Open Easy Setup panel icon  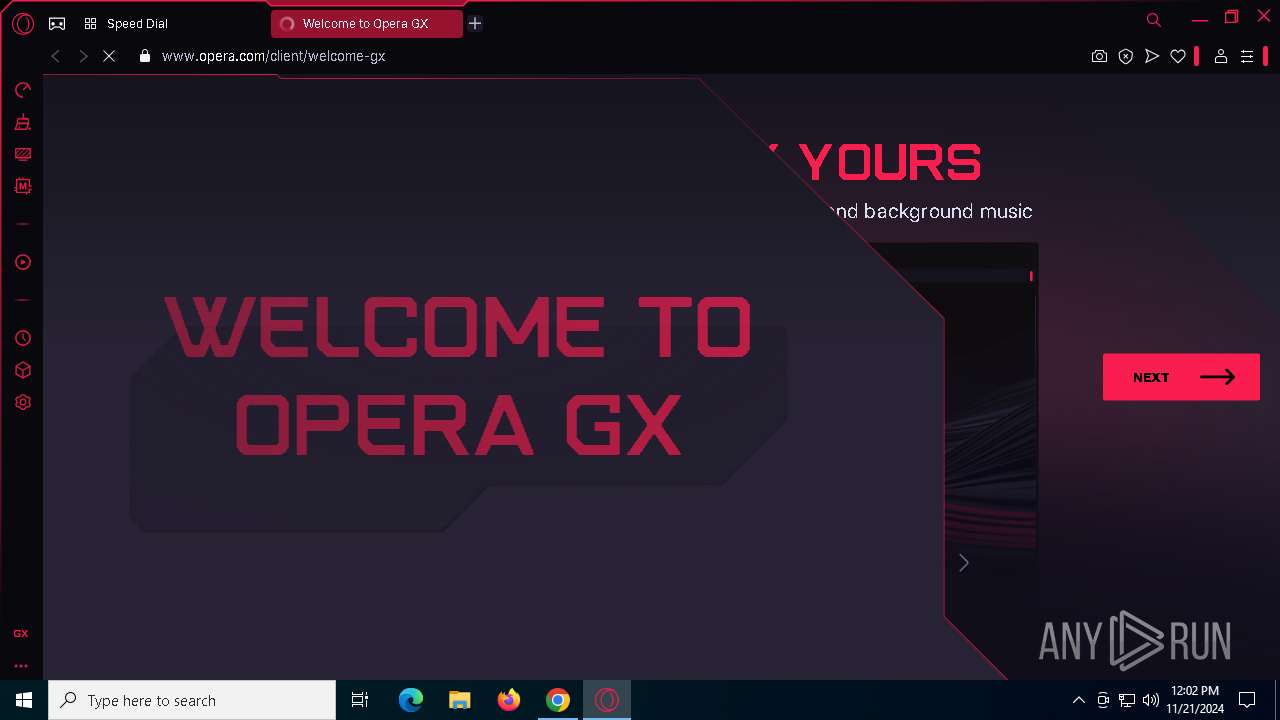click(x=1247, y=57)
